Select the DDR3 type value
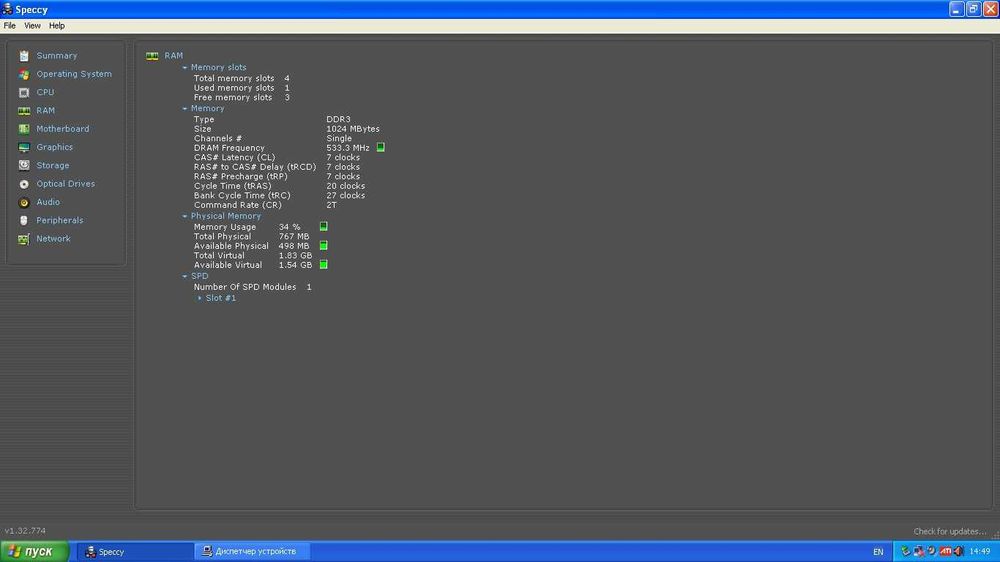This screenshot has height=562, width=1000. (x=339, y=119)
